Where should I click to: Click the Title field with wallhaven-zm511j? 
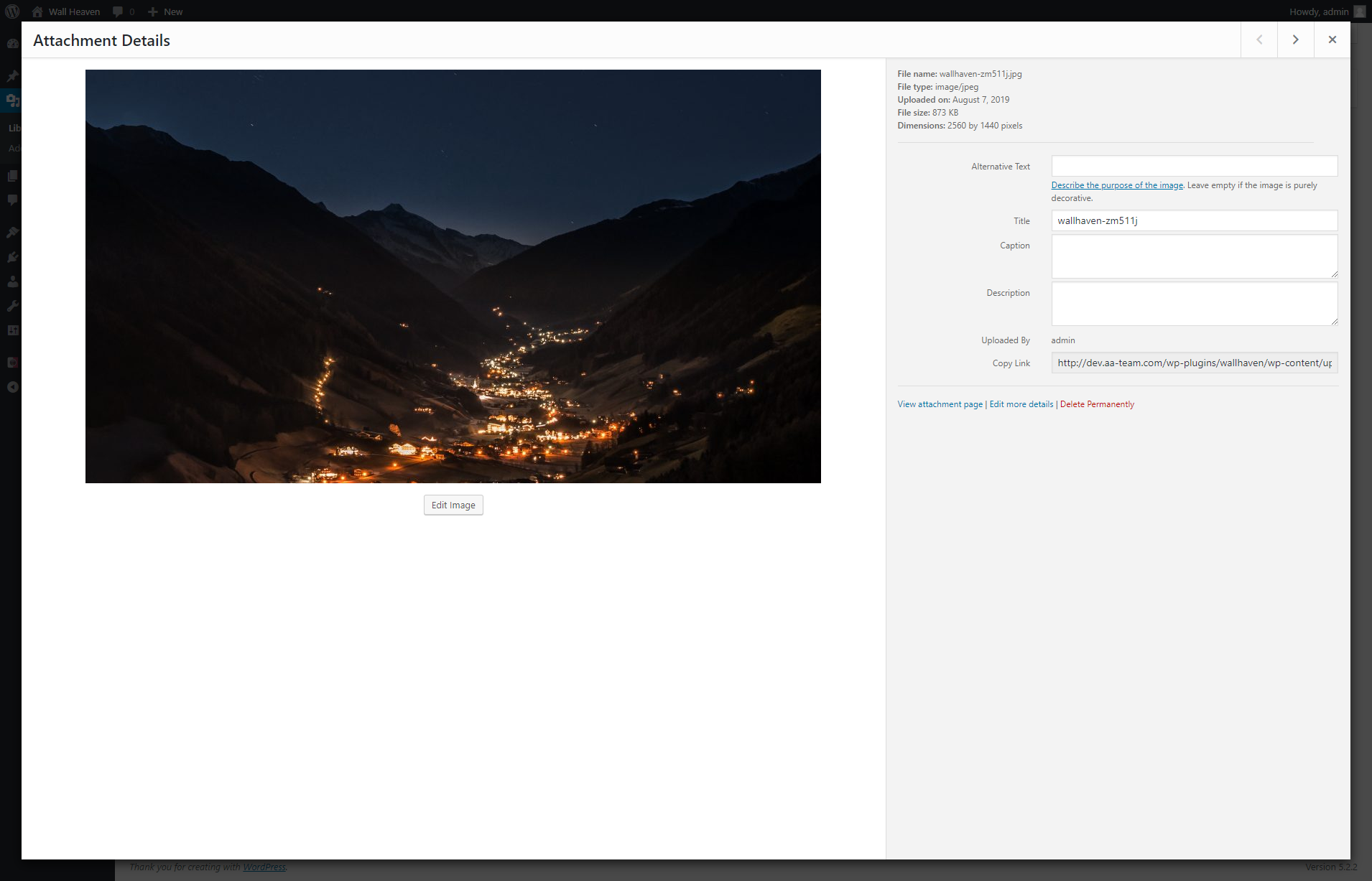1195,220
